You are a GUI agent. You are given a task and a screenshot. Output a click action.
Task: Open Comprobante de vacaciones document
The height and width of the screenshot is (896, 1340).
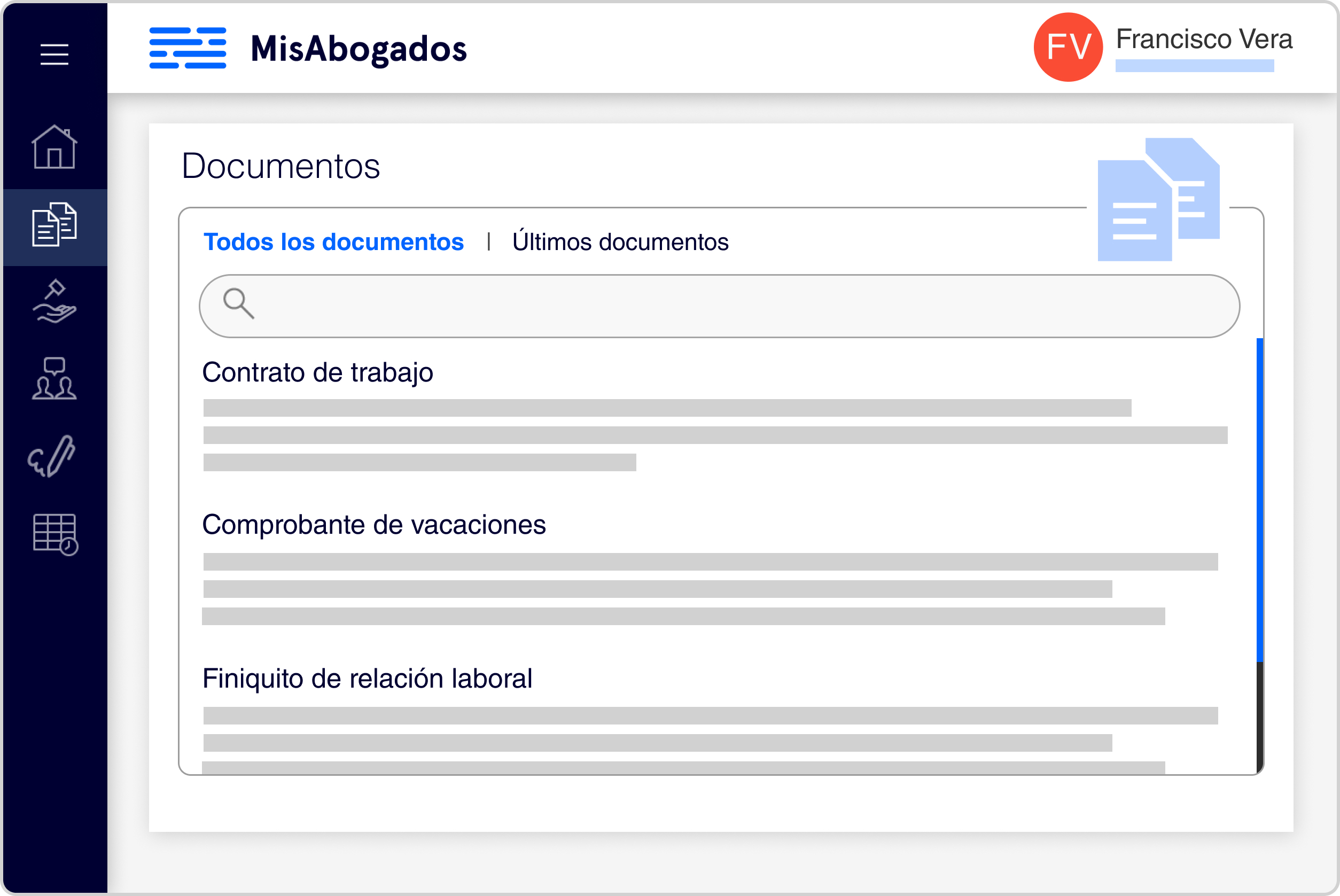point(375,525)
